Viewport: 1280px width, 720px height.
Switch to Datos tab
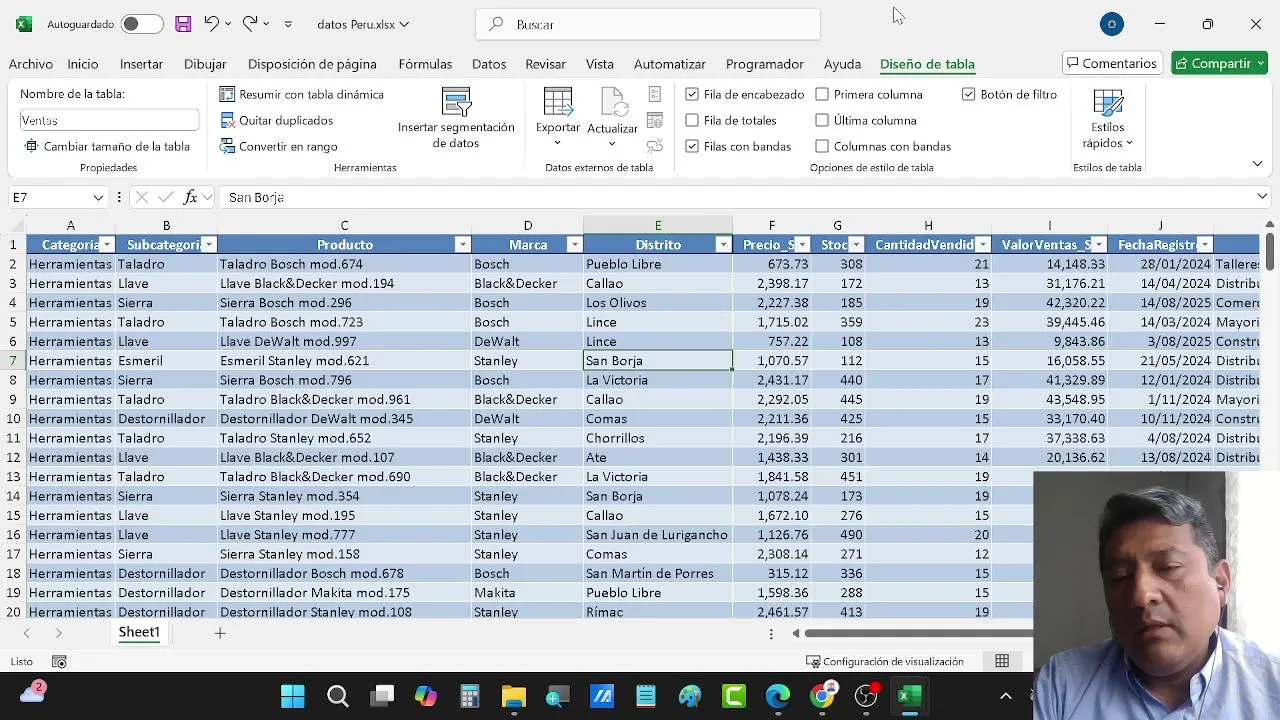tap(489, 64)
